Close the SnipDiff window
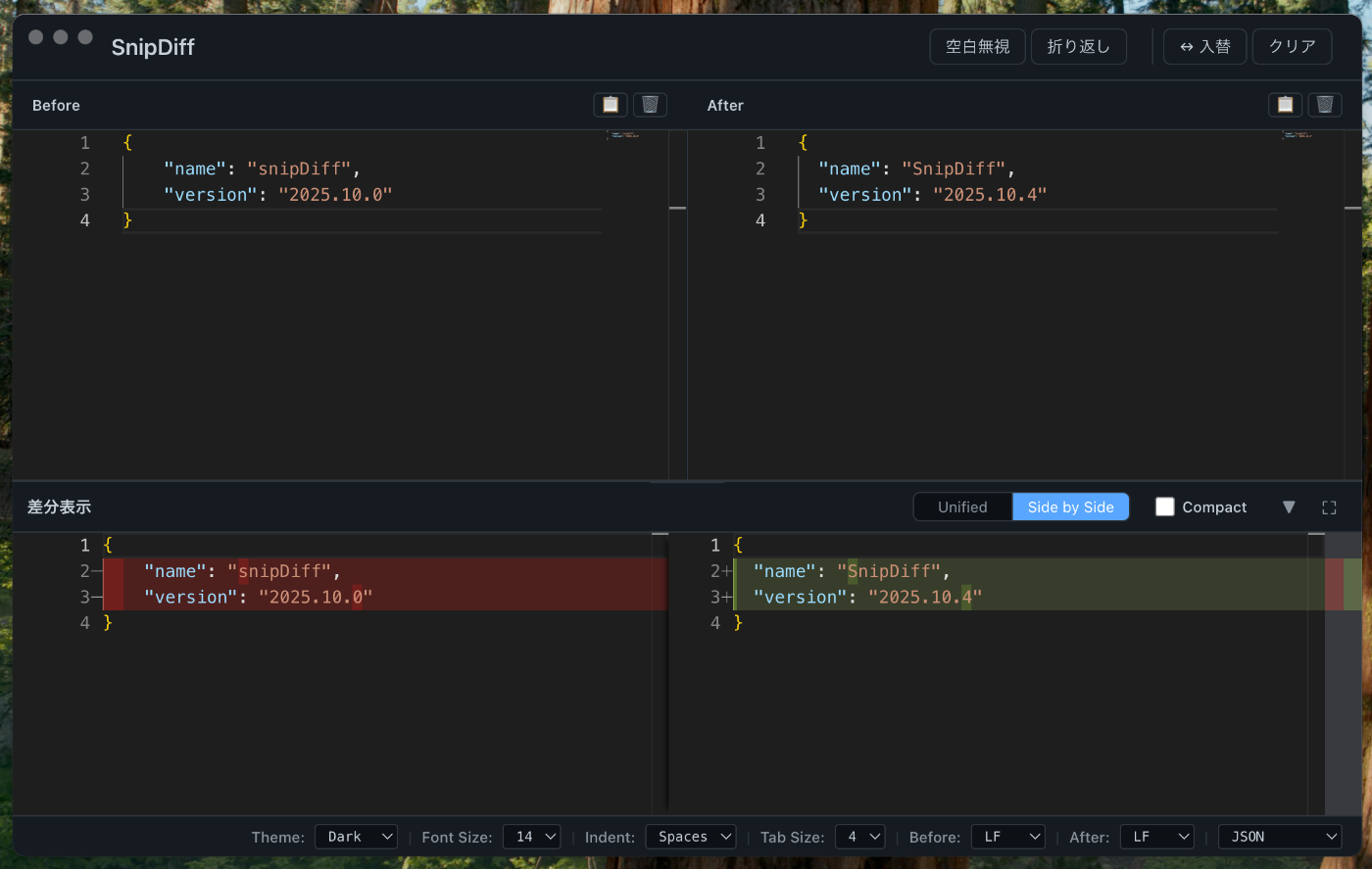The width and height of the screenshot is (1372, 869). tap(36, 37)
